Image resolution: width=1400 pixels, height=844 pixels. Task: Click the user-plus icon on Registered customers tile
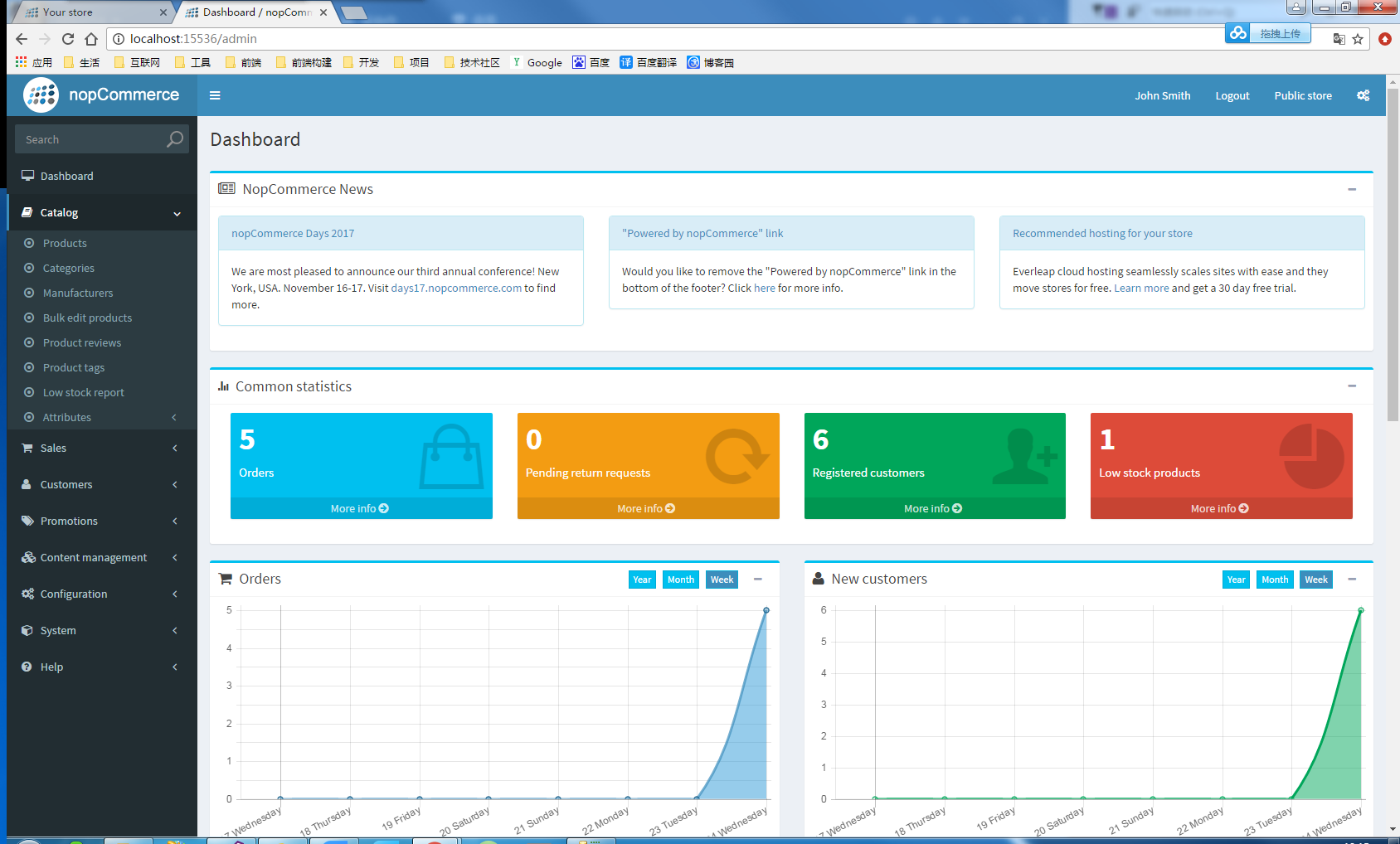coord(1025,457)
